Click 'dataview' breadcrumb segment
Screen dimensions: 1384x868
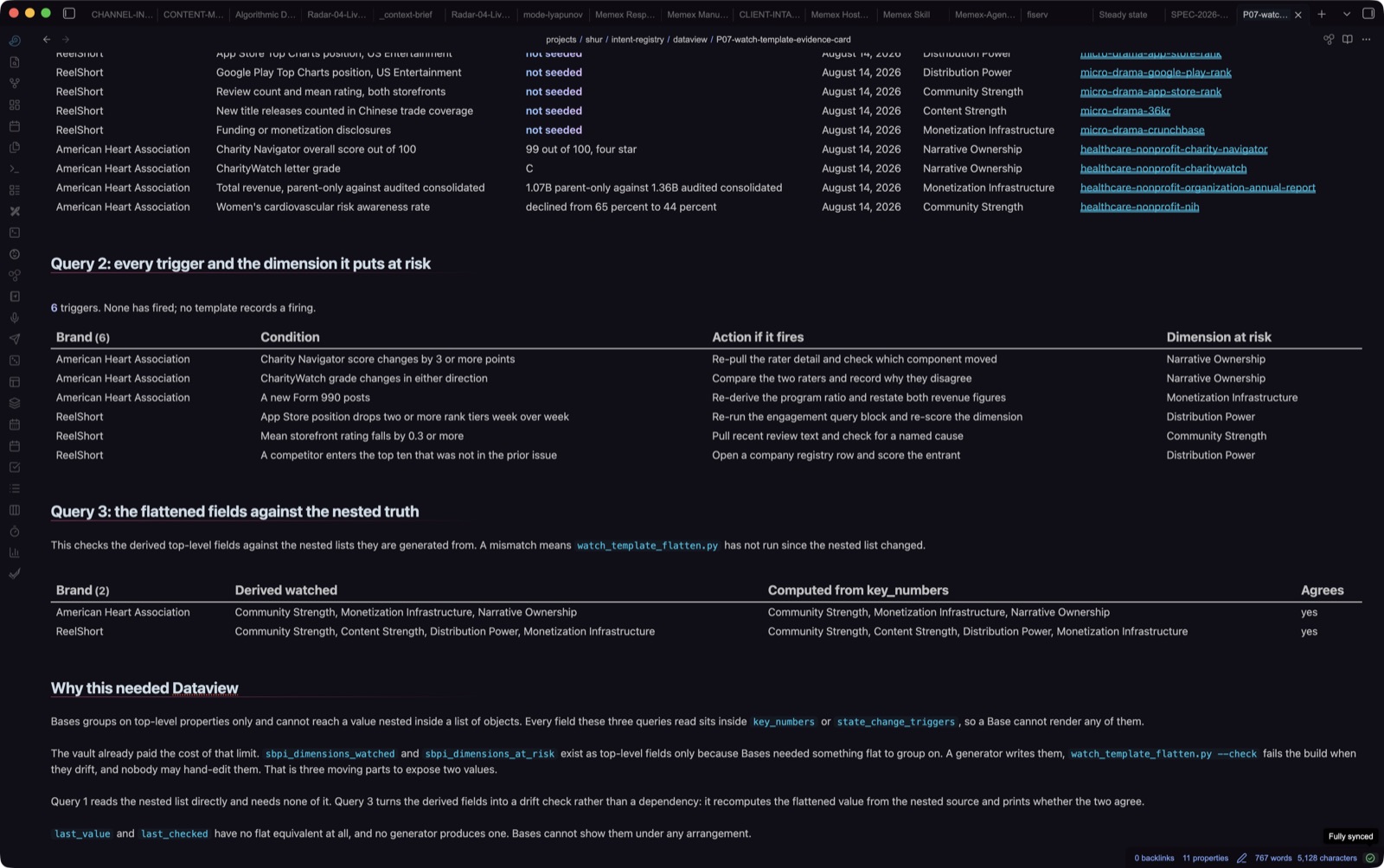click(x=689, y=40)
